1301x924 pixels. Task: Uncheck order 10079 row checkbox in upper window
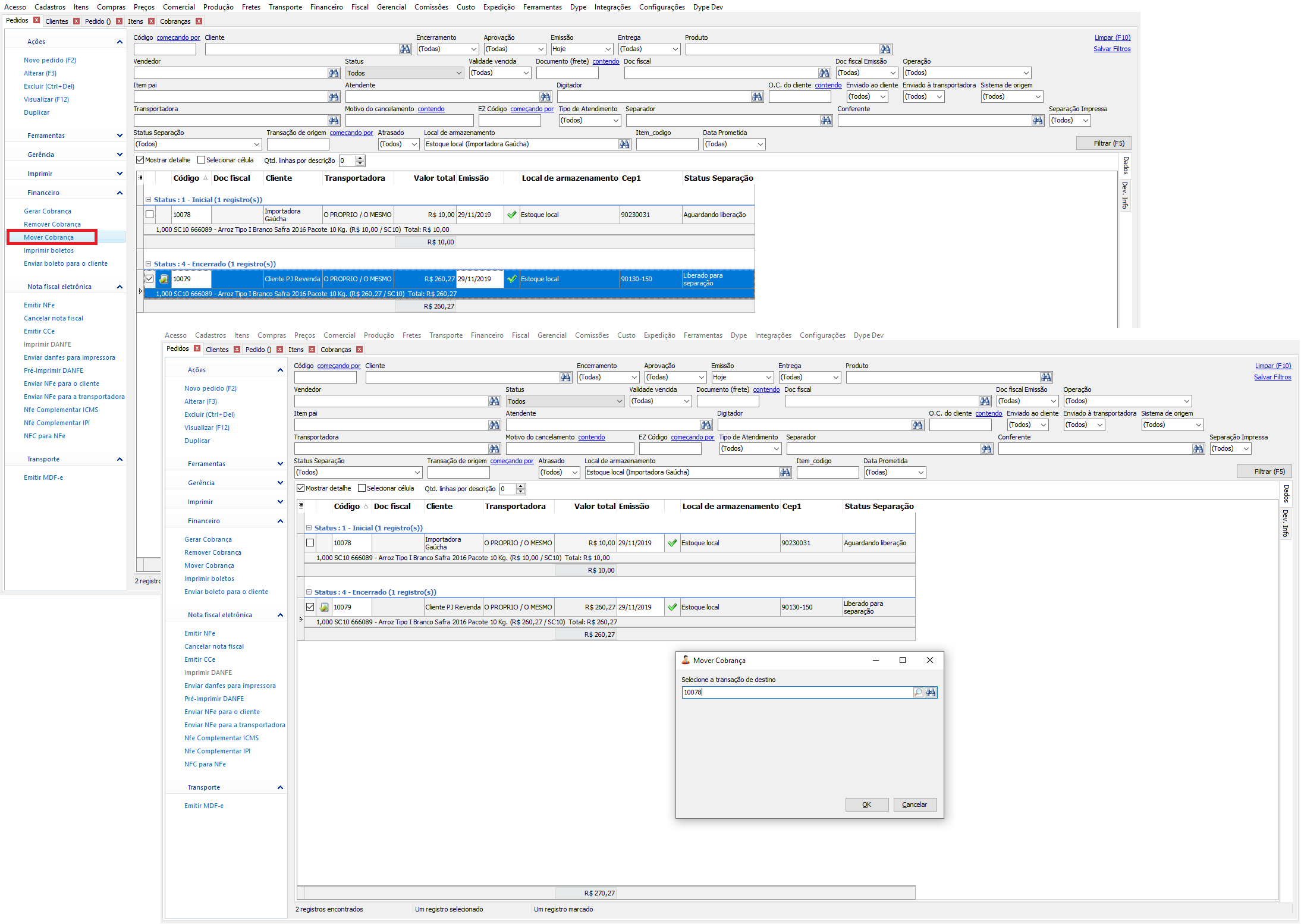(x=149, y=279)
